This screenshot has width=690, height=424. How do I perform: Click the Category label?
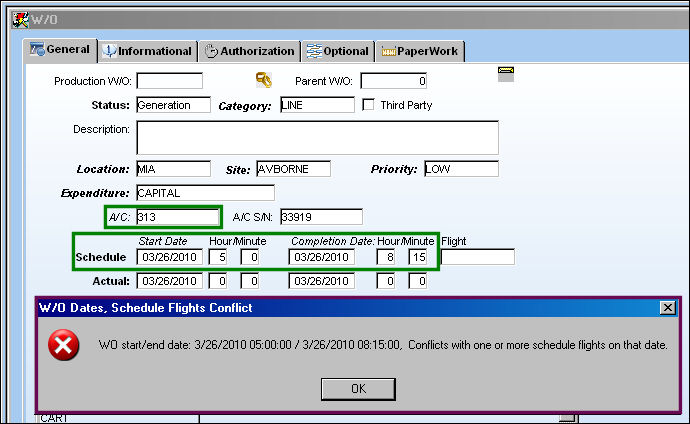click(x=245, y=106)
